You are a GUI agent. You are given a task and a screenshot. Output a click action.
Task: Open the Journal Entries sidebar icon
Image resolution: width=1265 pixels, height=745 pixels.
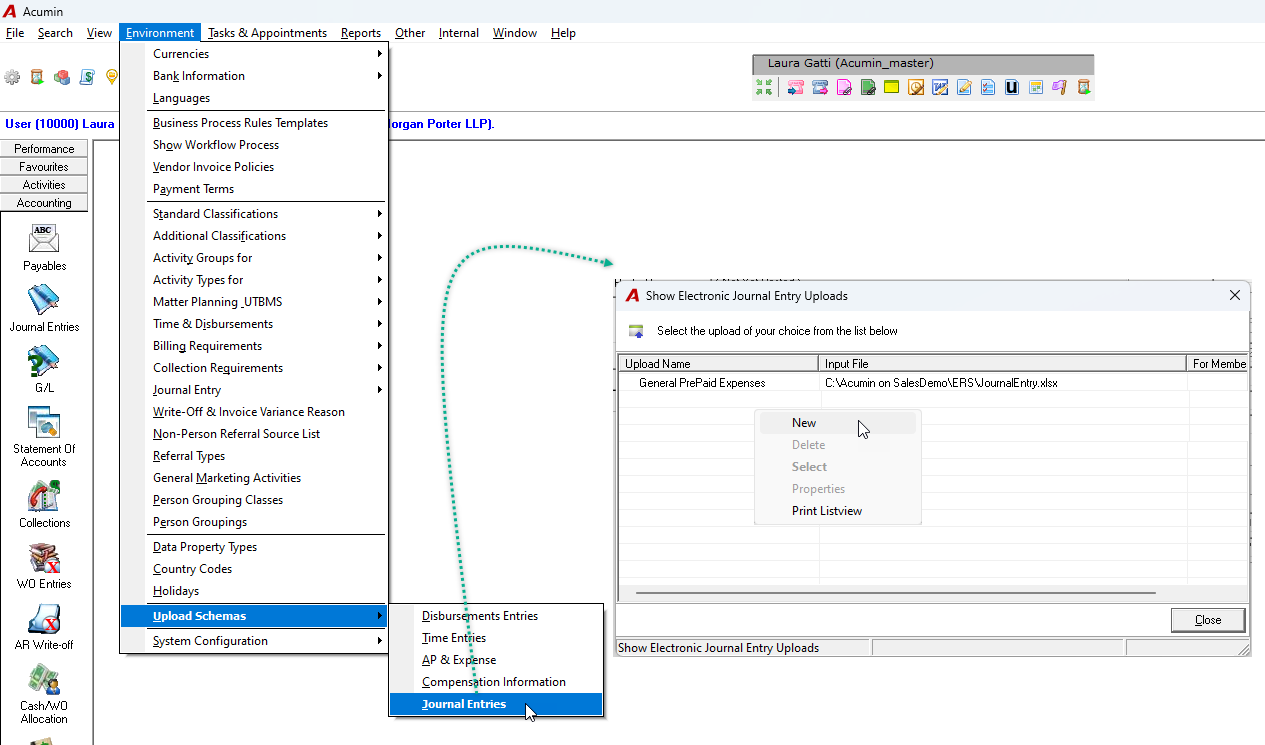44,308
